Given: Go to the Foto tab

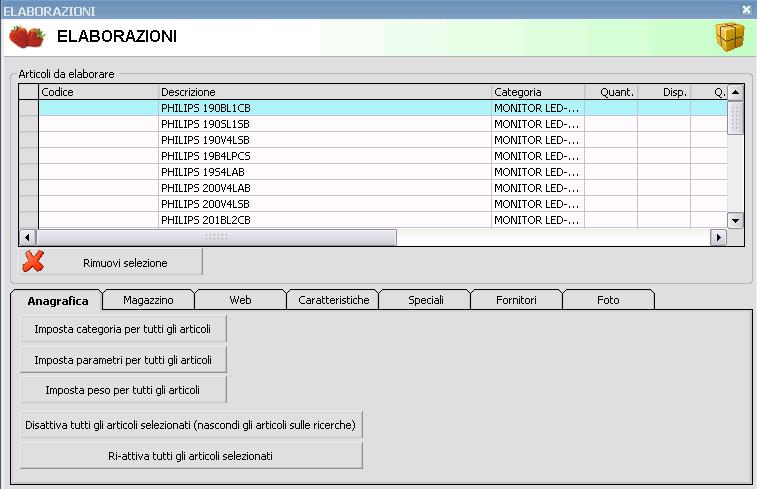Looking at the screenshot, I should [x=608, y=300].
